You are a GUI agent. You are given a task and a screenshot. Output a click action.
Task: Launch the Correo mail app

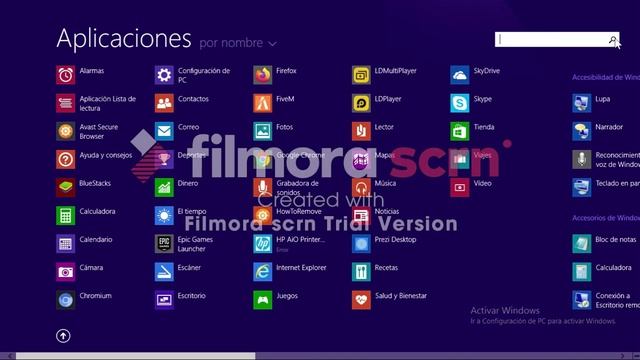coord(164,131)
